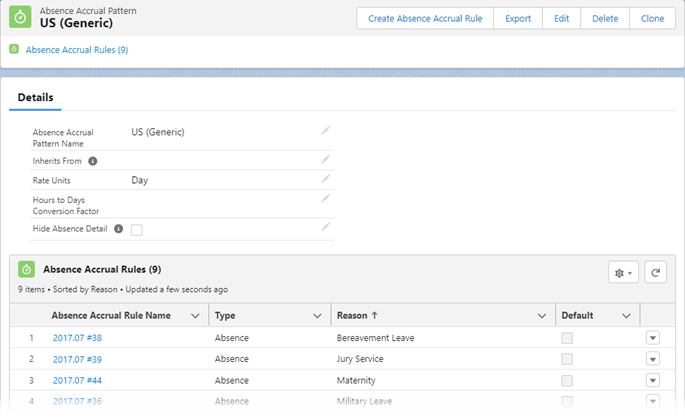Open Absence Accrual Rules (9) related link
This screenshot has width=685, height=417.
click(x=76, y=49)
